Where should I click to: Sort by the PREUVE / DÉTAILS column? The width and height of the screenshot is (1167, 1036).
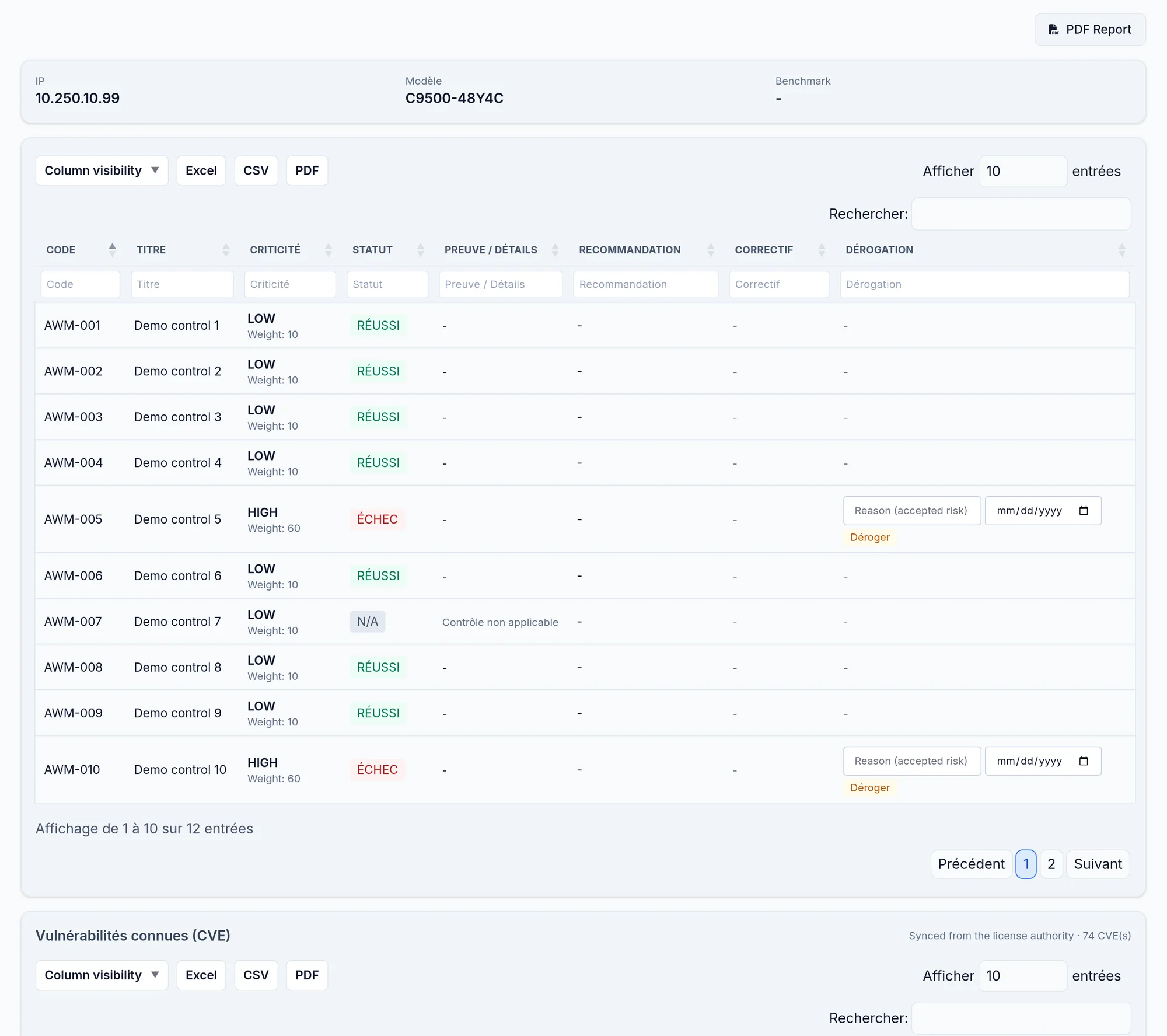pyautogui.click(x=501, y=250)
